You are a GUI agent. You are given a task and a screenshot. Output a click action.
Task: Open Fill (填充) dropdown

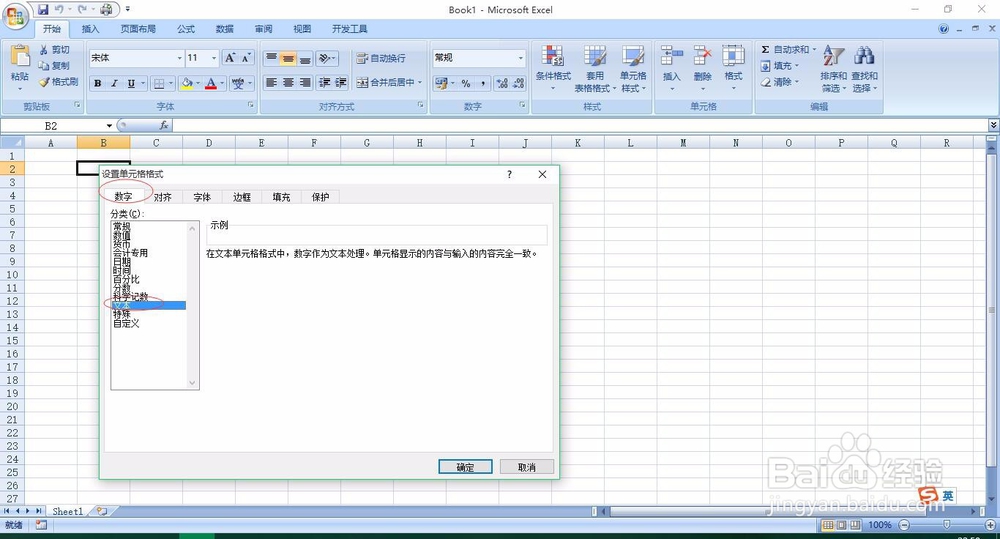tap(779, 66)
